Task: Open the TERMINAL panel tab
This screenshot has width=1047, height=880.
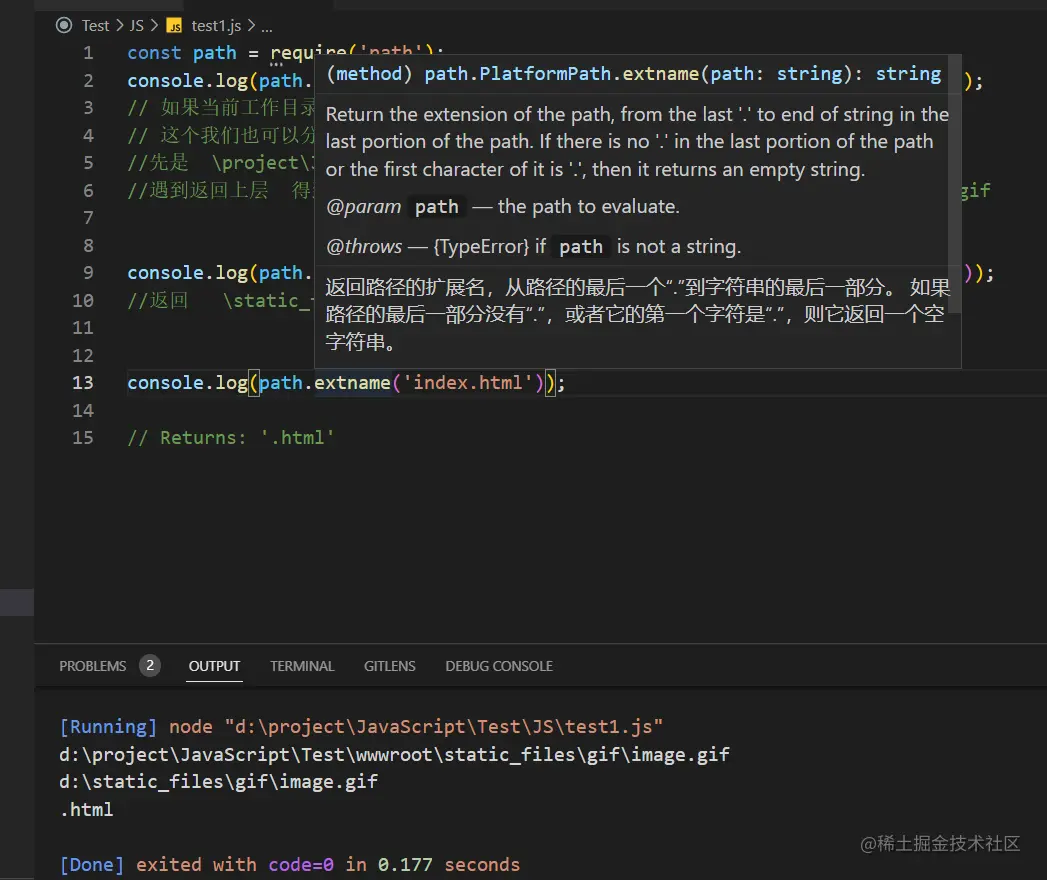Action: 302,666
